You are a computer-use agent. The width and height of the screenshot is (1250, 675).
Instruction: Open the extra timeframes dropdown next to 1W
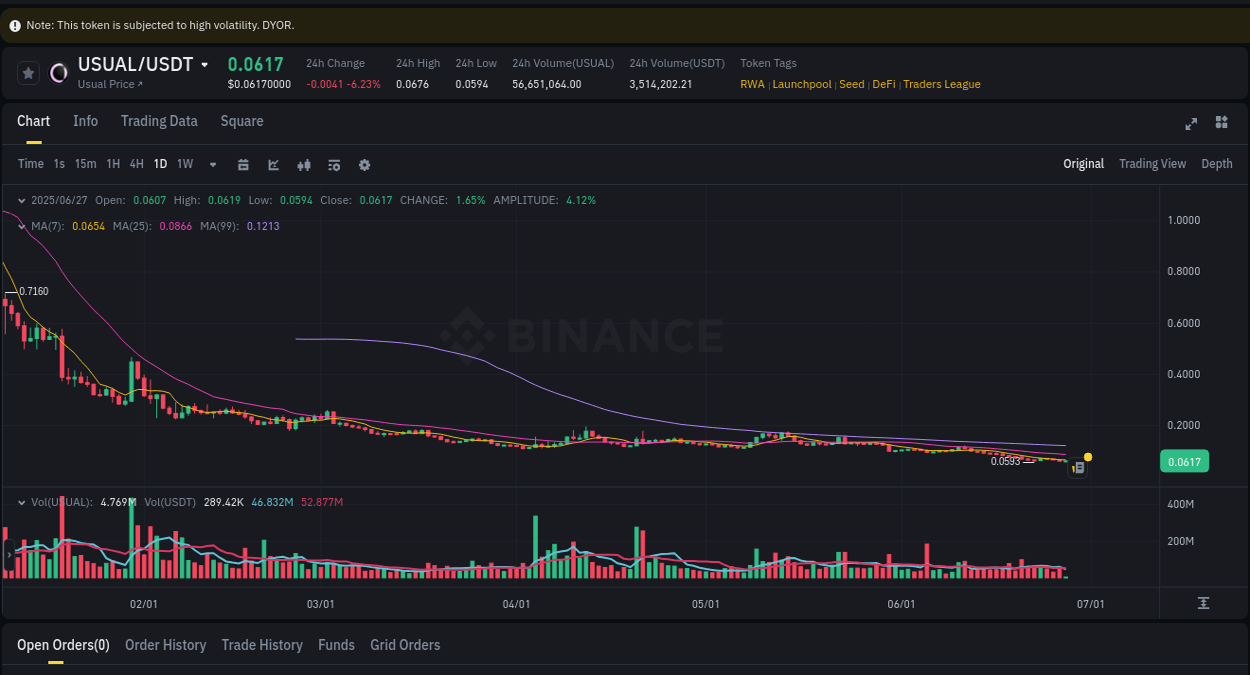click(212, 164)
